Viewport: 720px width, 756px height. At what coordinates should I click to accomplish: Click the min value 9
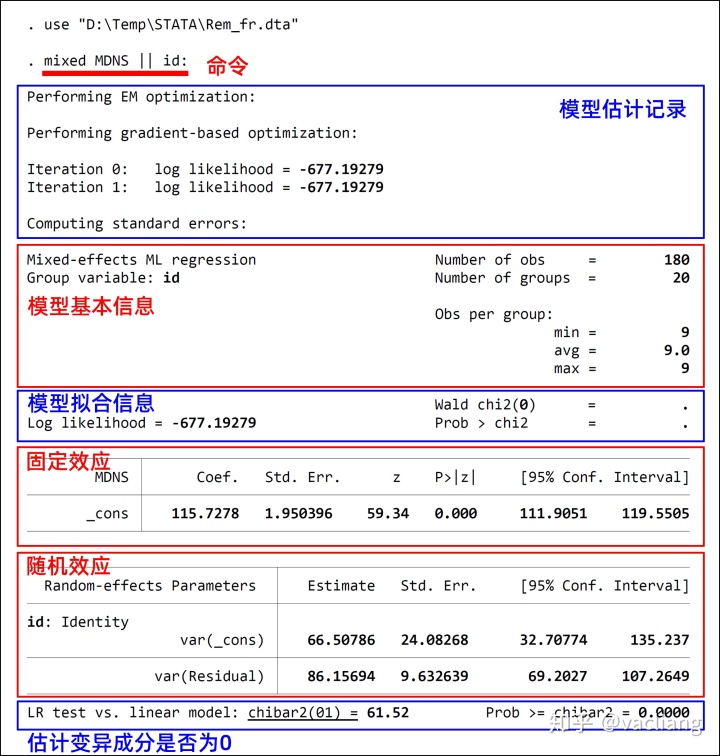coord(685,332)
